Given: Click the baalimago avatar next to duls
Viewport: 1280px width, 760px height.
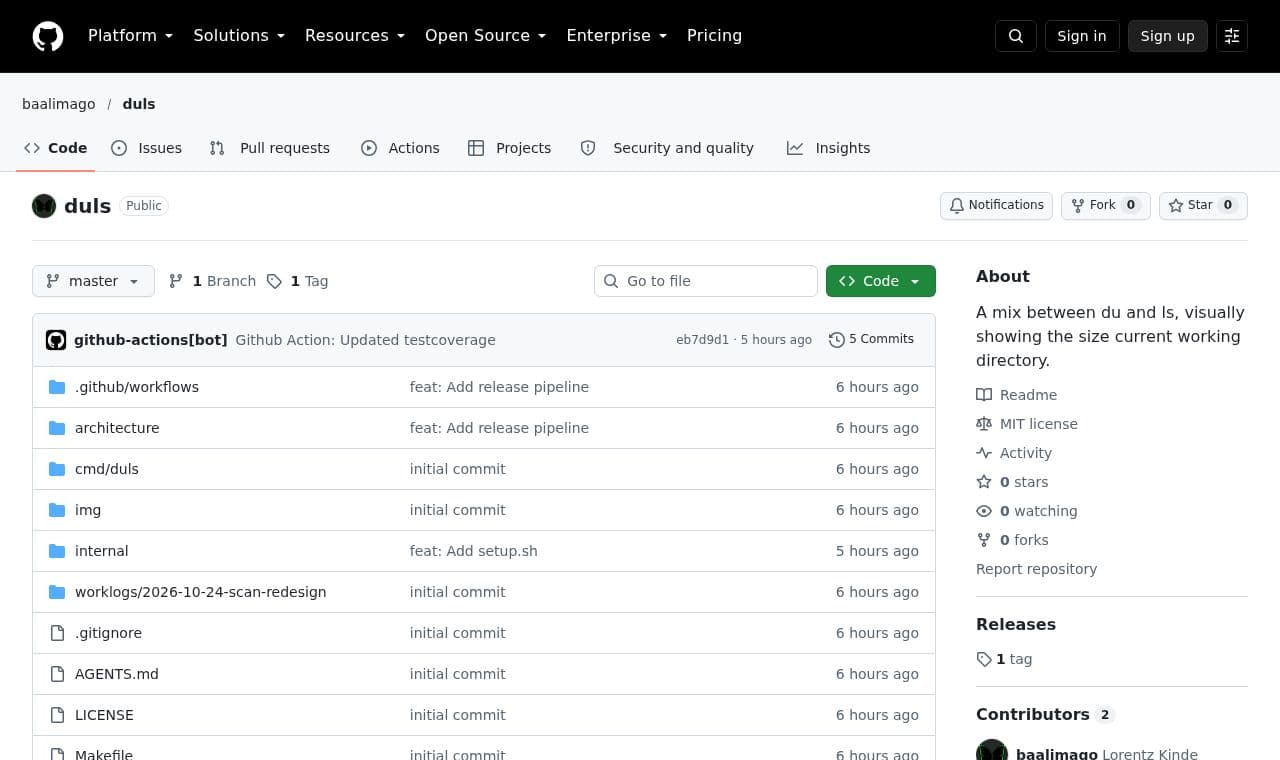Looking at the screenshot, I should (44, 206).
